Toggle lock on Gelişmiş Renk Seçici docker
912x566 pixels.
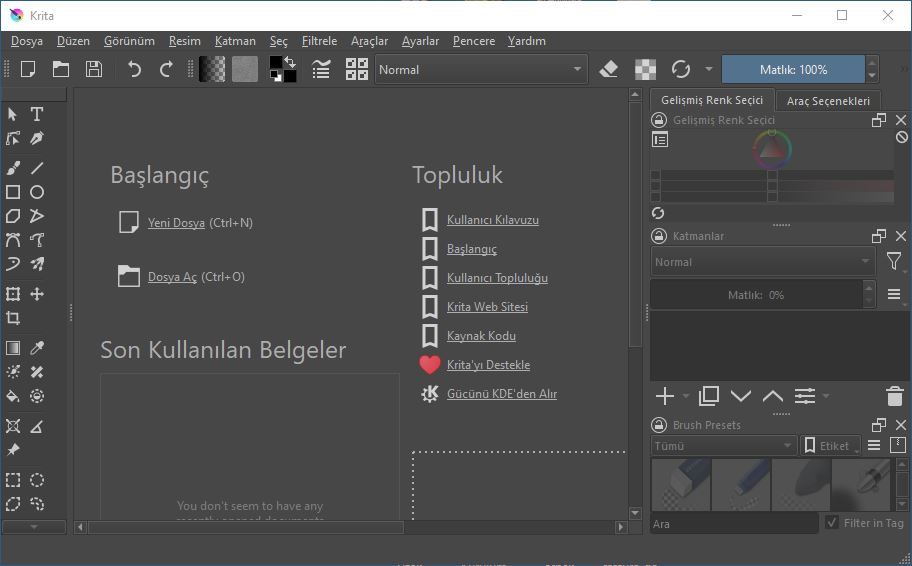(x=658, y=120)
